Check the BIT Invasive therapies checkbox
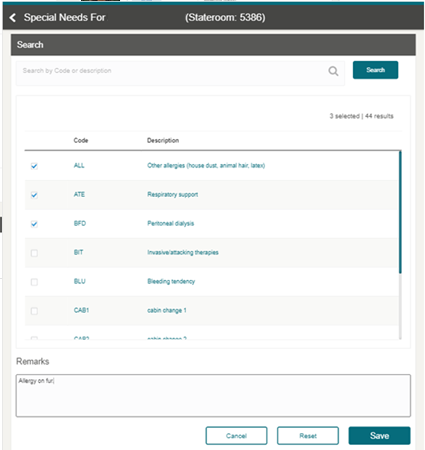Screen dimensions: 425x450 [34, 253]
